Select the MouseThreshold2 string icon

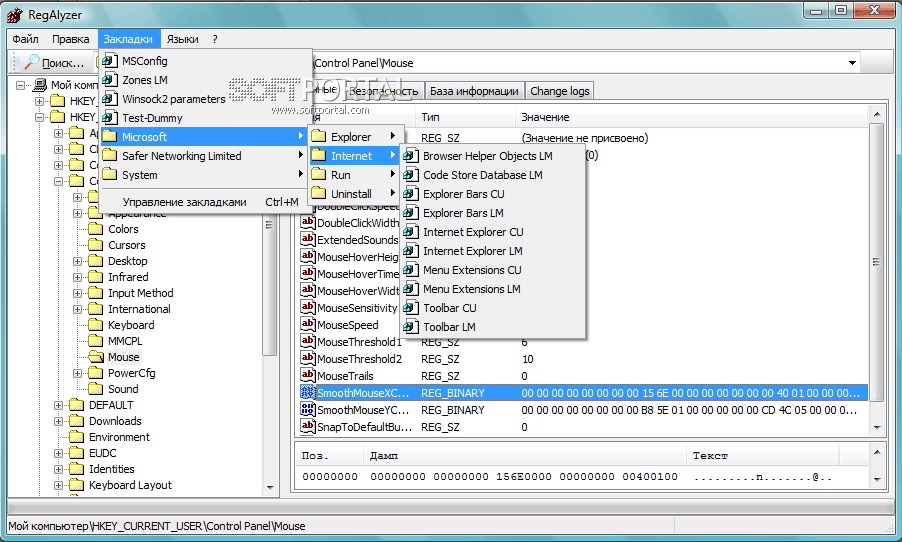click(x=308, y=358)
